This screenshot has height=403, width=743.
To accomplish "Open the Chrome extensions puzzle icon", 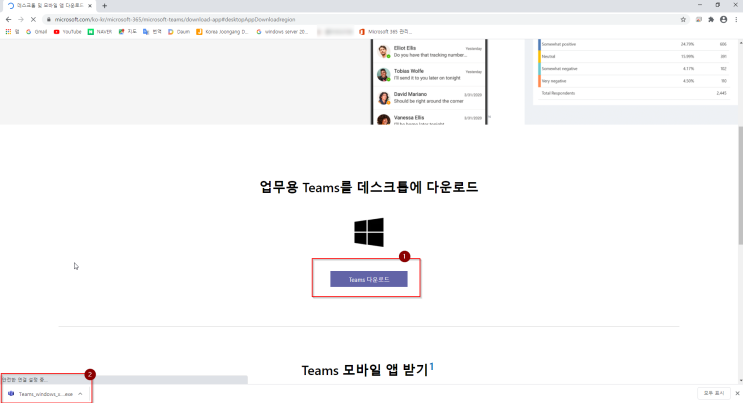I will [711, 19].
